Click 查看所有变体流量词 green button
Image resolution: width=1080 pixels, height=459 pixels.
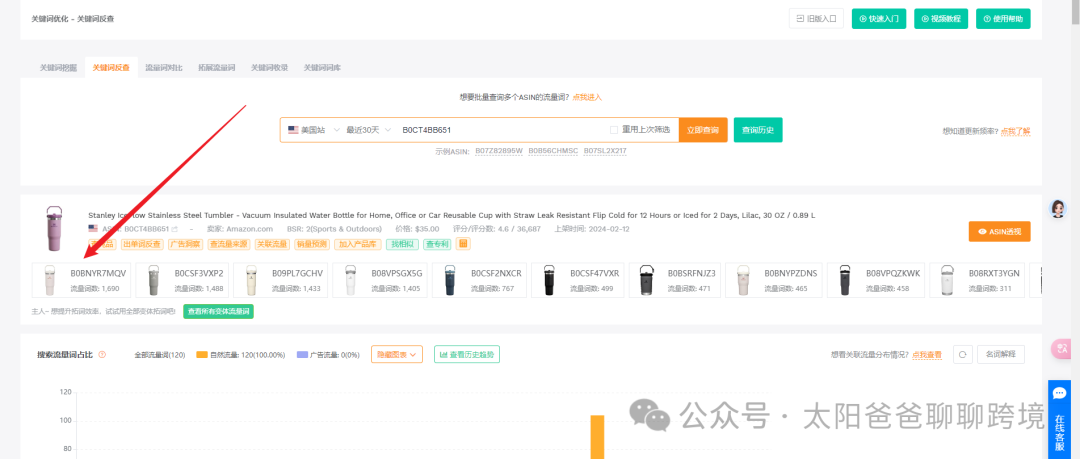pyautogui.click(x=218, y=312)
